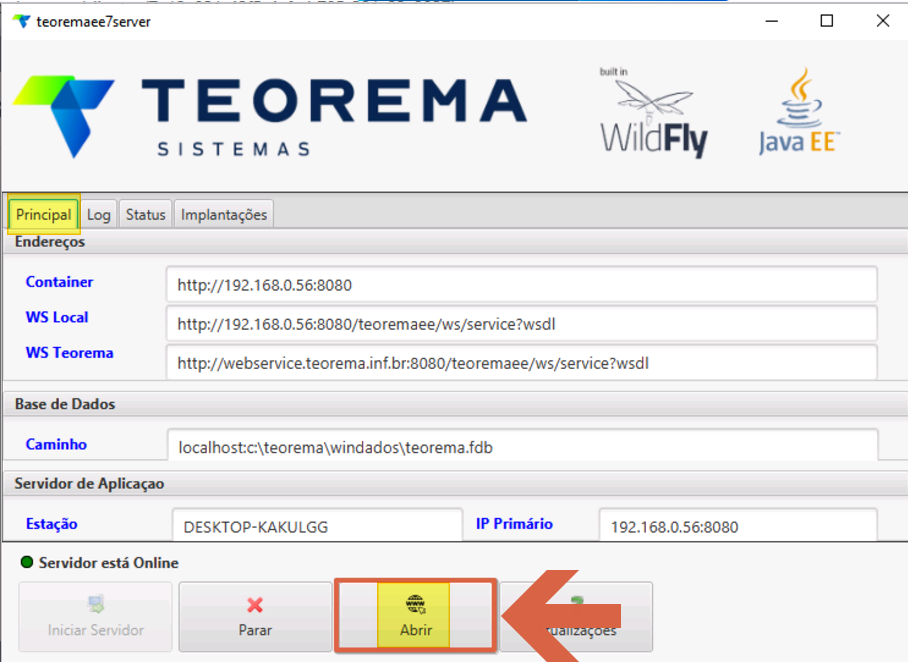Click the WS Local address field

pos(521,324)
